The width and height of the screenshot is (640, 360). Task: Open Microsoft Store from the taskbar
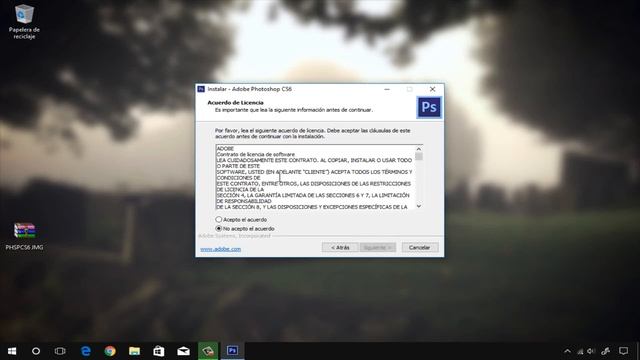[x=159, y=351]
